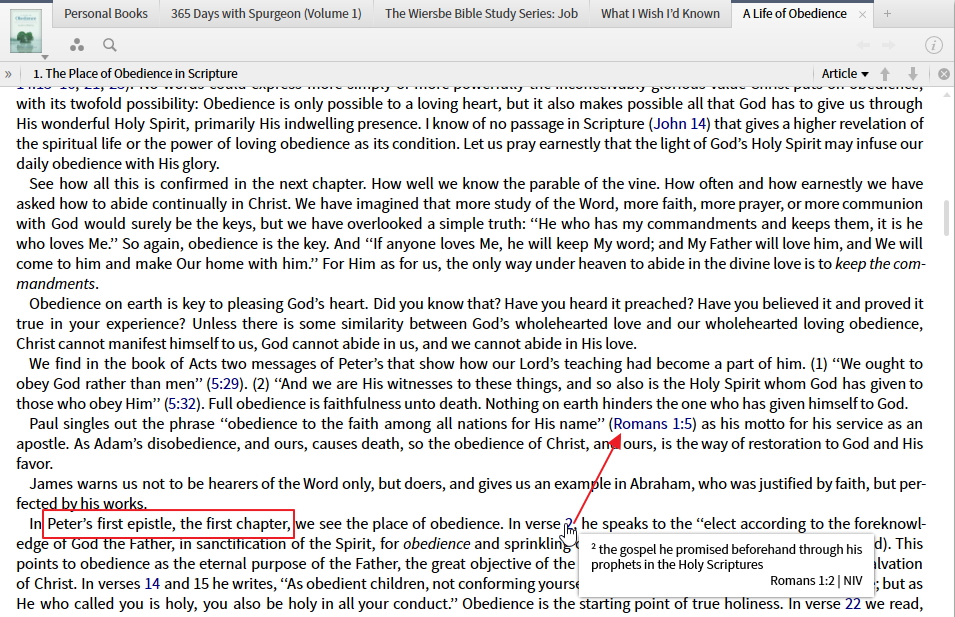Switch to 365 Days with Spurgeon tab
This screenshot has height=617, width=955.
[x=266, y=13]
